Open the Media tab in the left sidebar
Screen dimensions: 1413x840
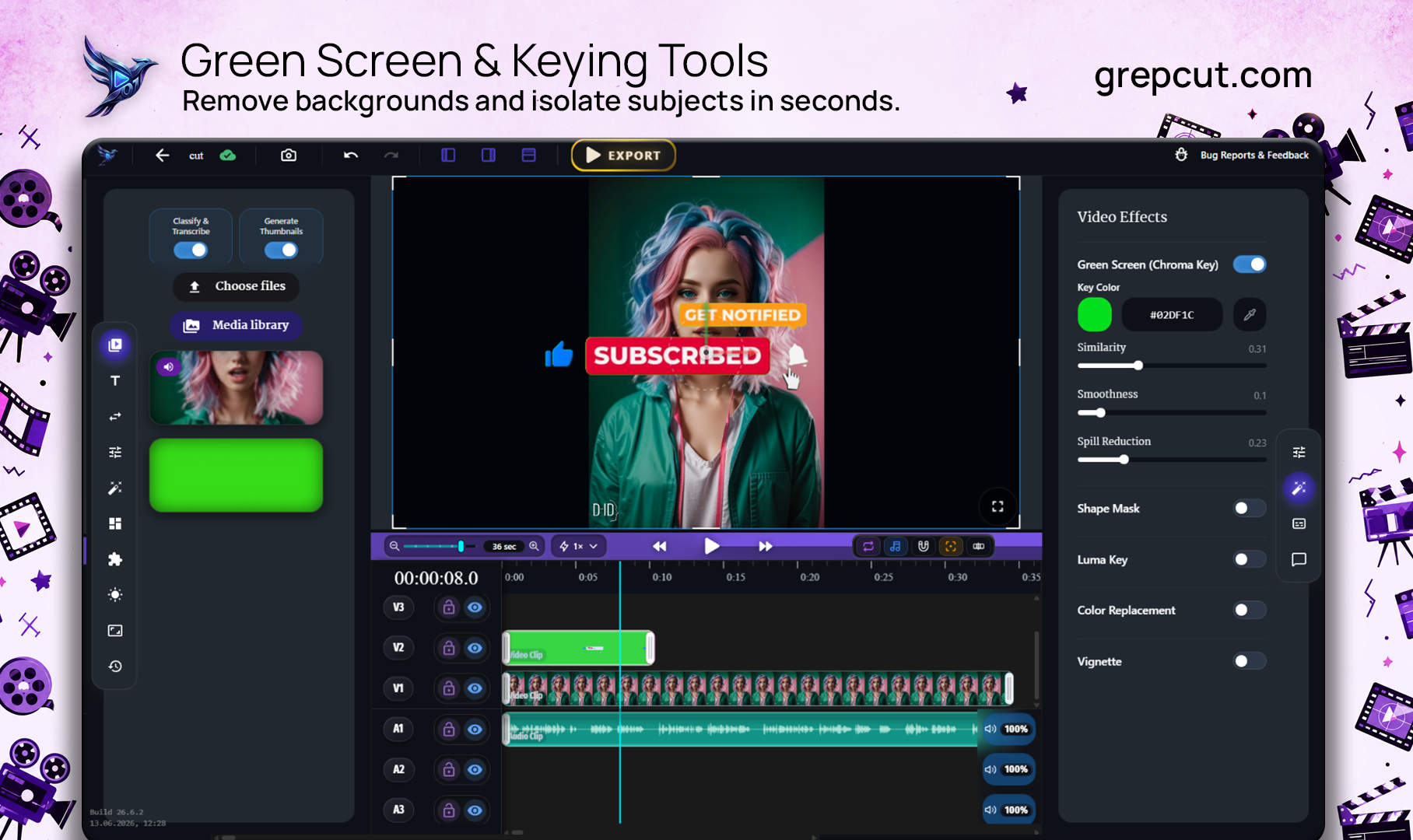point(115,345)
